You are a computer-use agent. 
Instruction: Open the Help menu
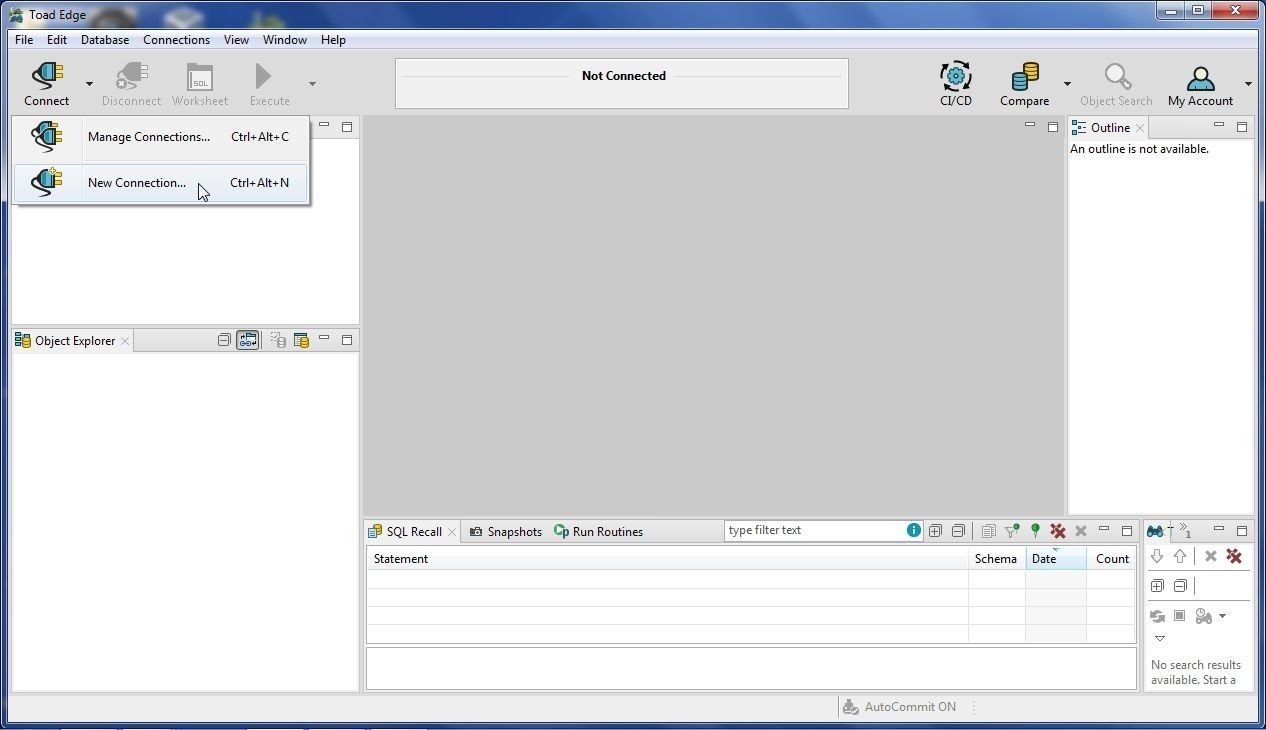pos(333,40)
